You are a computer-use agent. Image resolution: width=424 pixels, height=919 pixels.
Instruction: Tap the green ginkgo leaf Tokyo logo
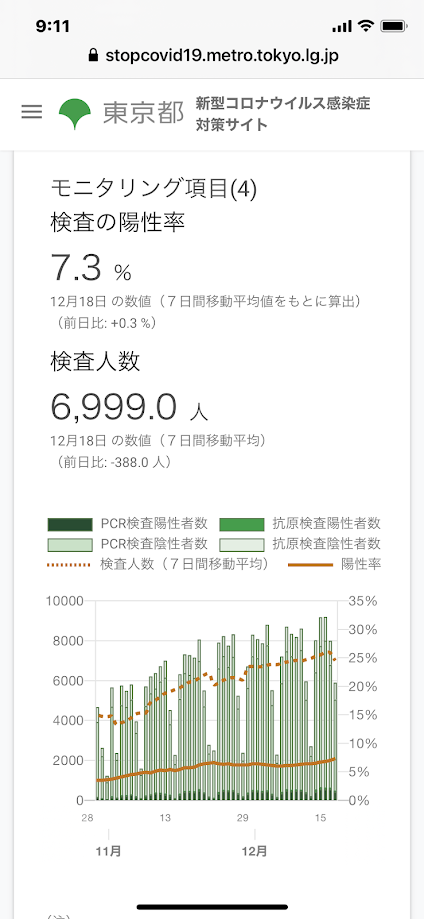[74, 113]
